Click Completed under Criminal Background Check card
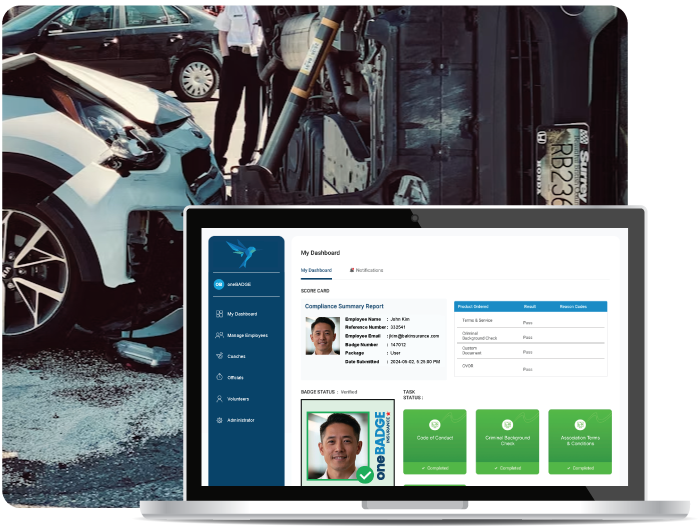Image resolution: width=700 pixels, height=530 pixels. coord(508,468)
